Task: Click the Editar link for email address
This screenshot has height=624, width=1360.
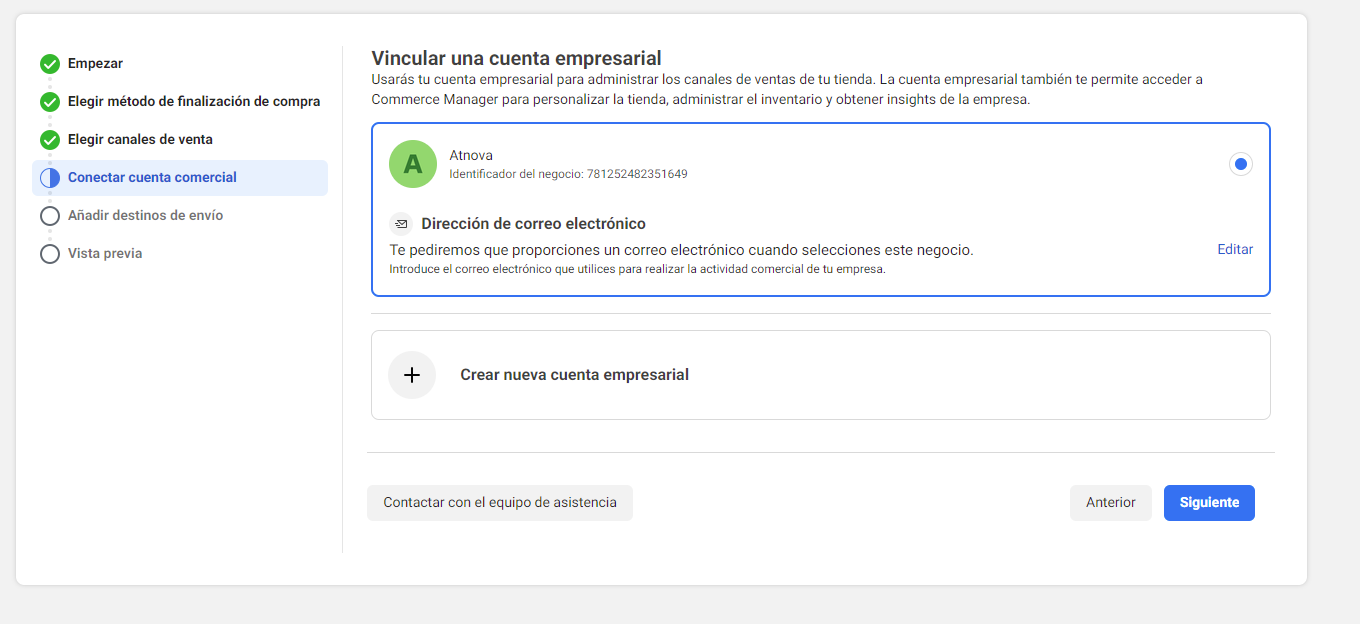Action: pyautogui.click(x=1235, y=250)
